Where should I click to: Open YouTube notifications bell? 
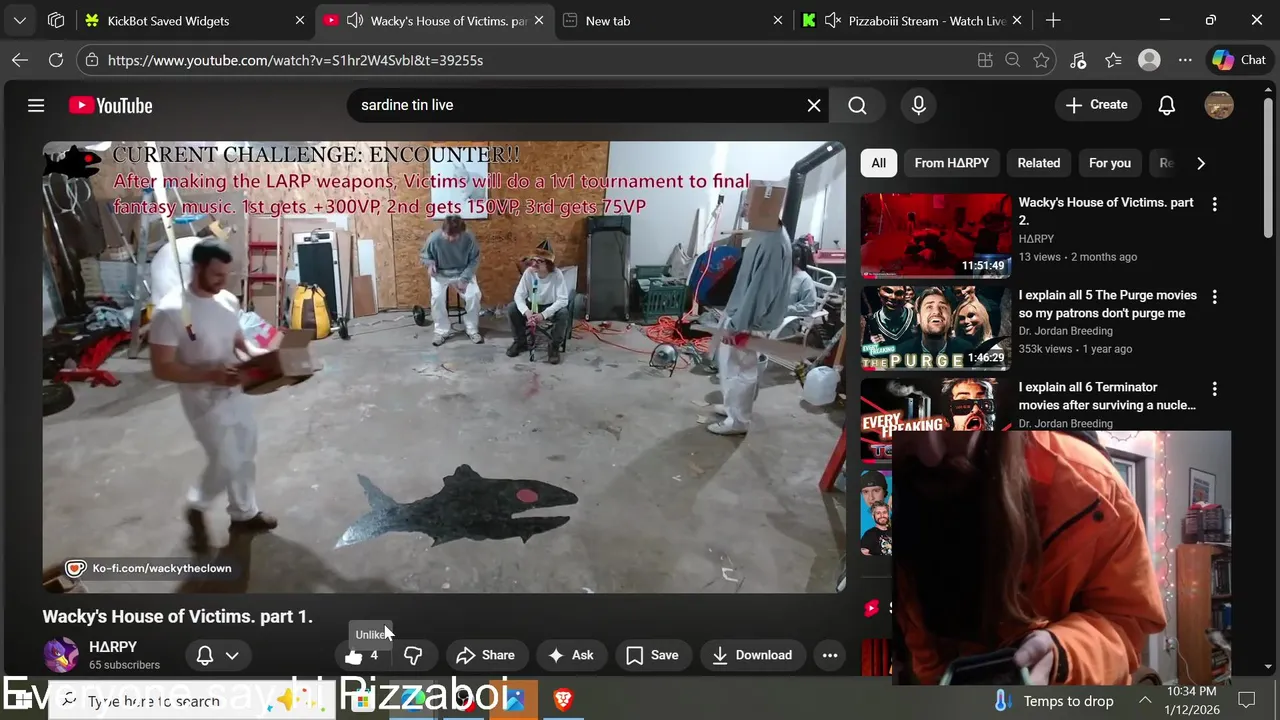[1167, 105]
